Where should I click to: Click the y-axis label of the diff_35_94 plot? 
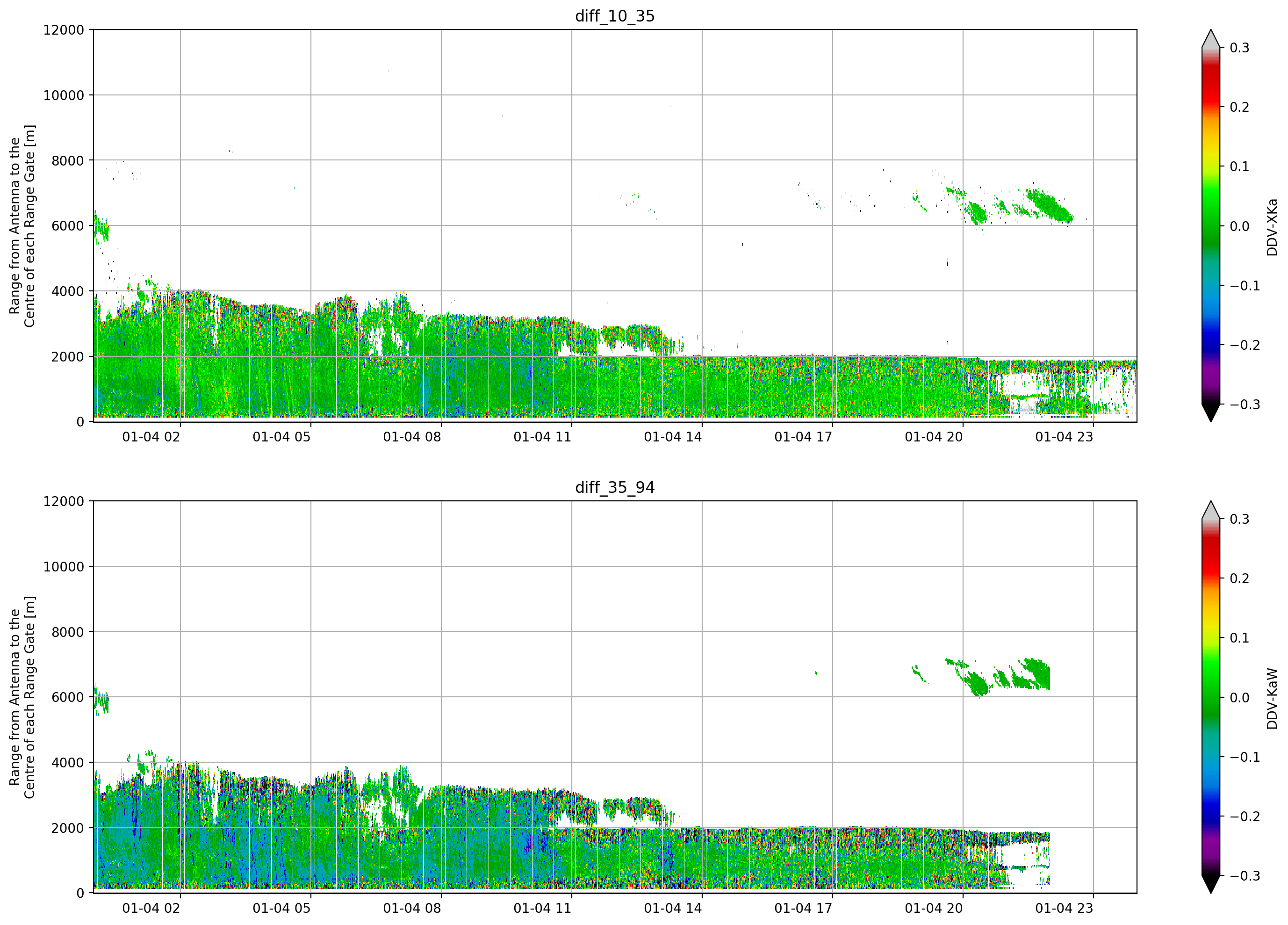click(x=22, y=697)
